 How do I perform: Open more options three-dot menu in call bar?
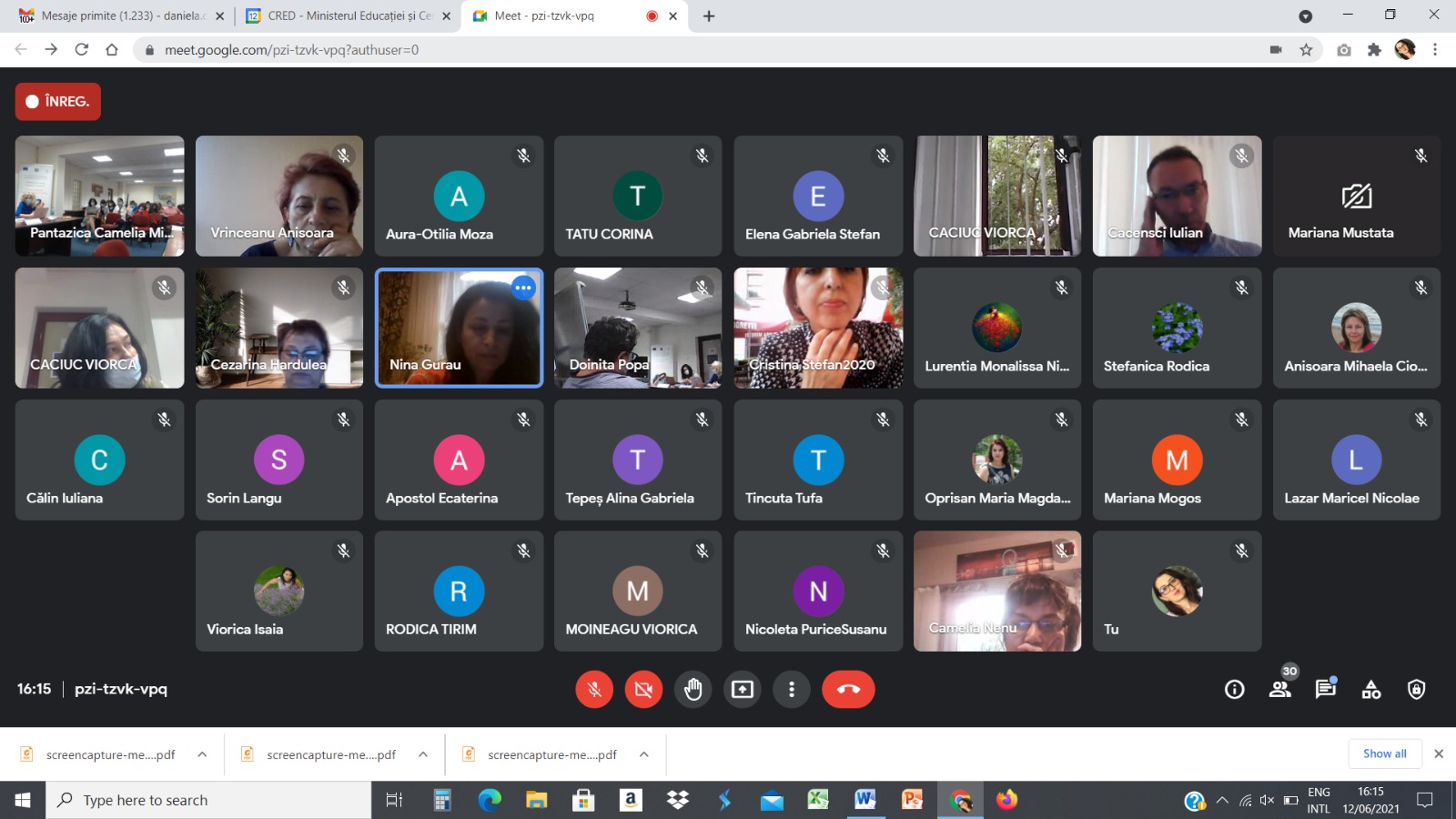tap(791, 690)
